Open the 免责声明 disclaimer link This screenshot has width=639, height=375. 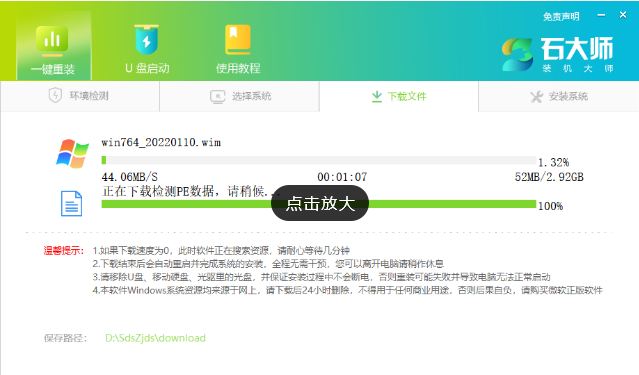[561, 17]
